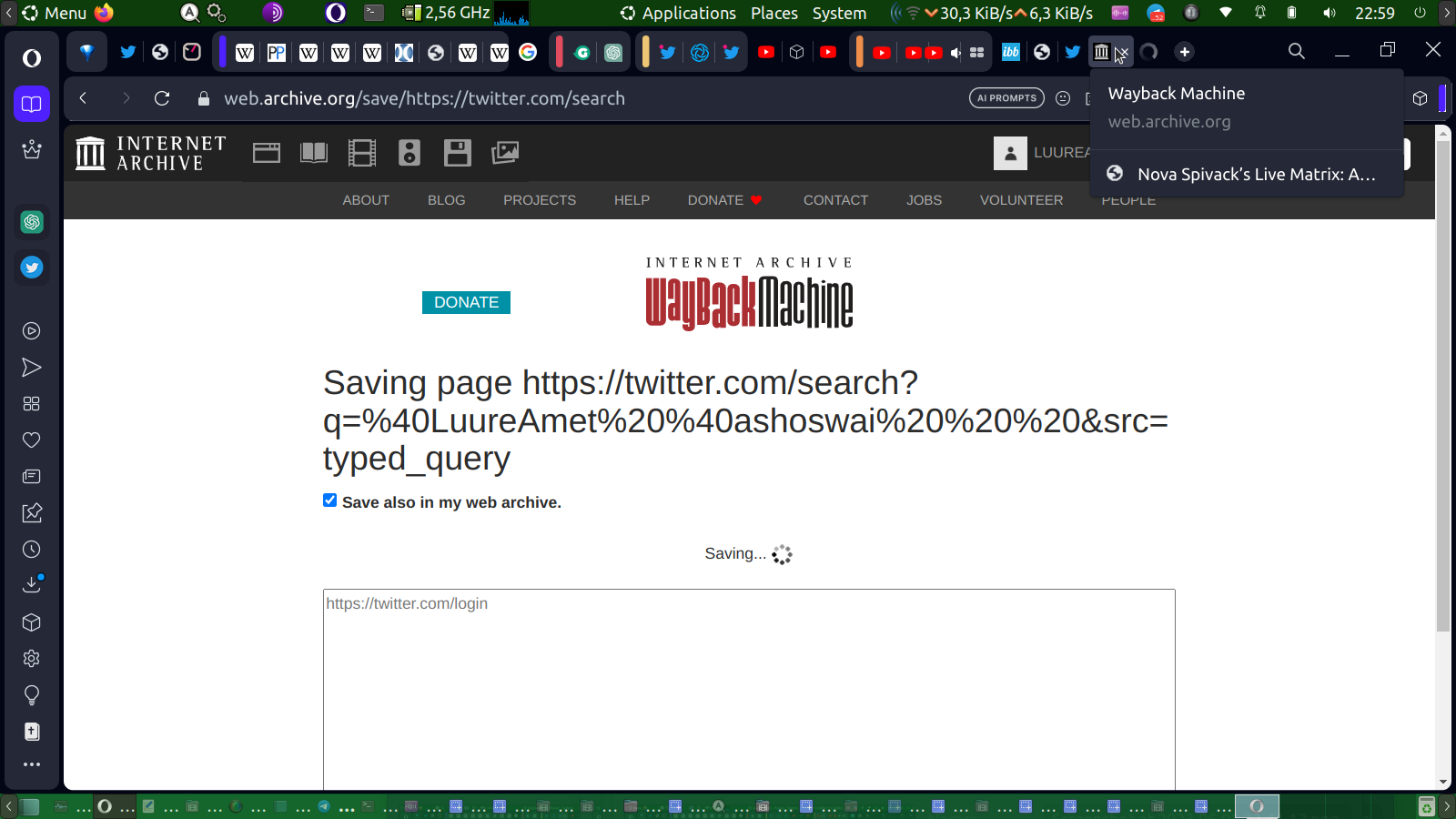The width and height of the screenshot is (1456, 819).
Task: Click the scroll-down arrow of the page scrollbar
Action: coord(1442,783)
